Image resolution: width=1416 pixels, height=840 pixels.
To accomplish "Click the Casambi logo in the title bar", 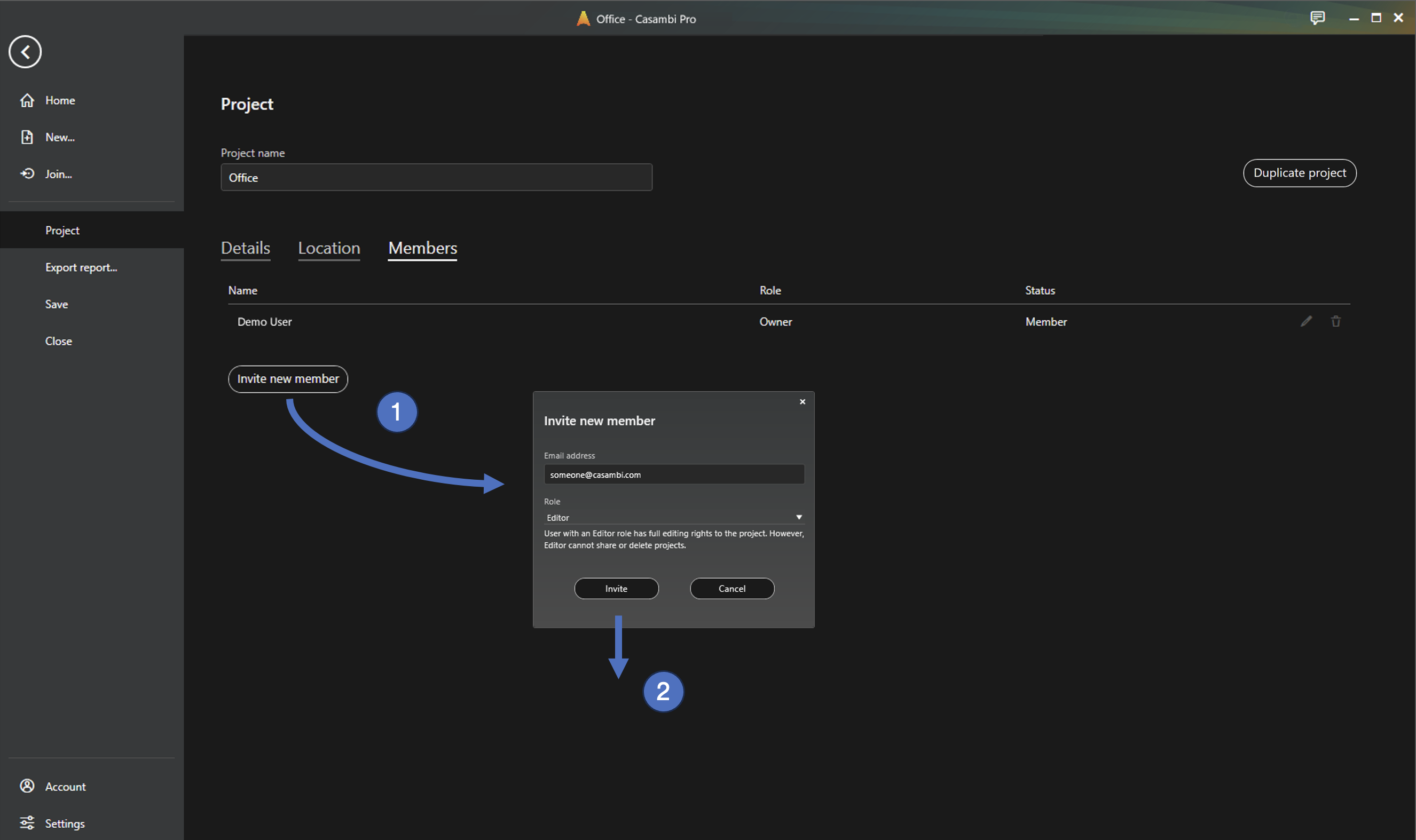I will coord(583,18).
